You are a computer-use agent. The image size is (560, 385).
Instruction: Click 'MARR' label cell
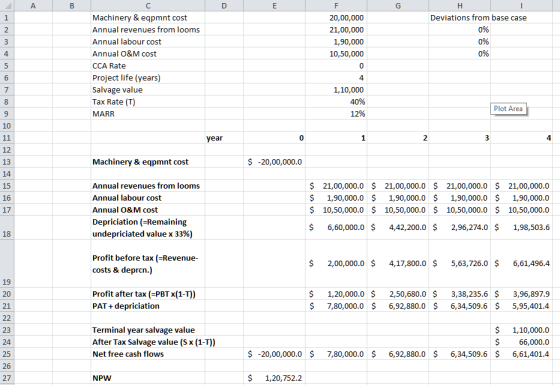point(148,114)
